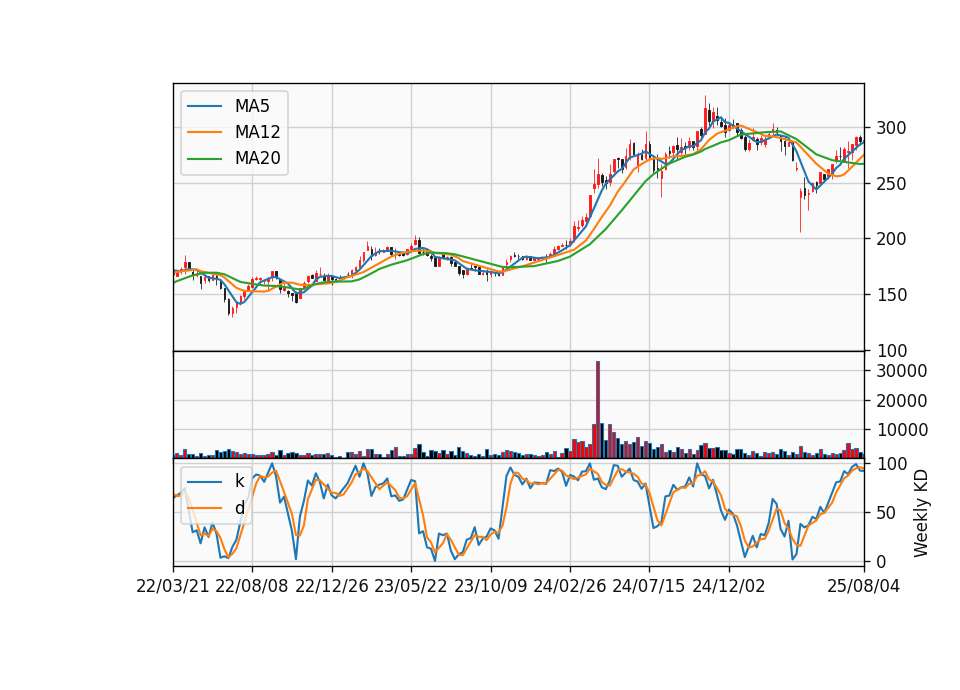
Task: Click the 150 price axis tick label
Action: (x=891, y=295)
